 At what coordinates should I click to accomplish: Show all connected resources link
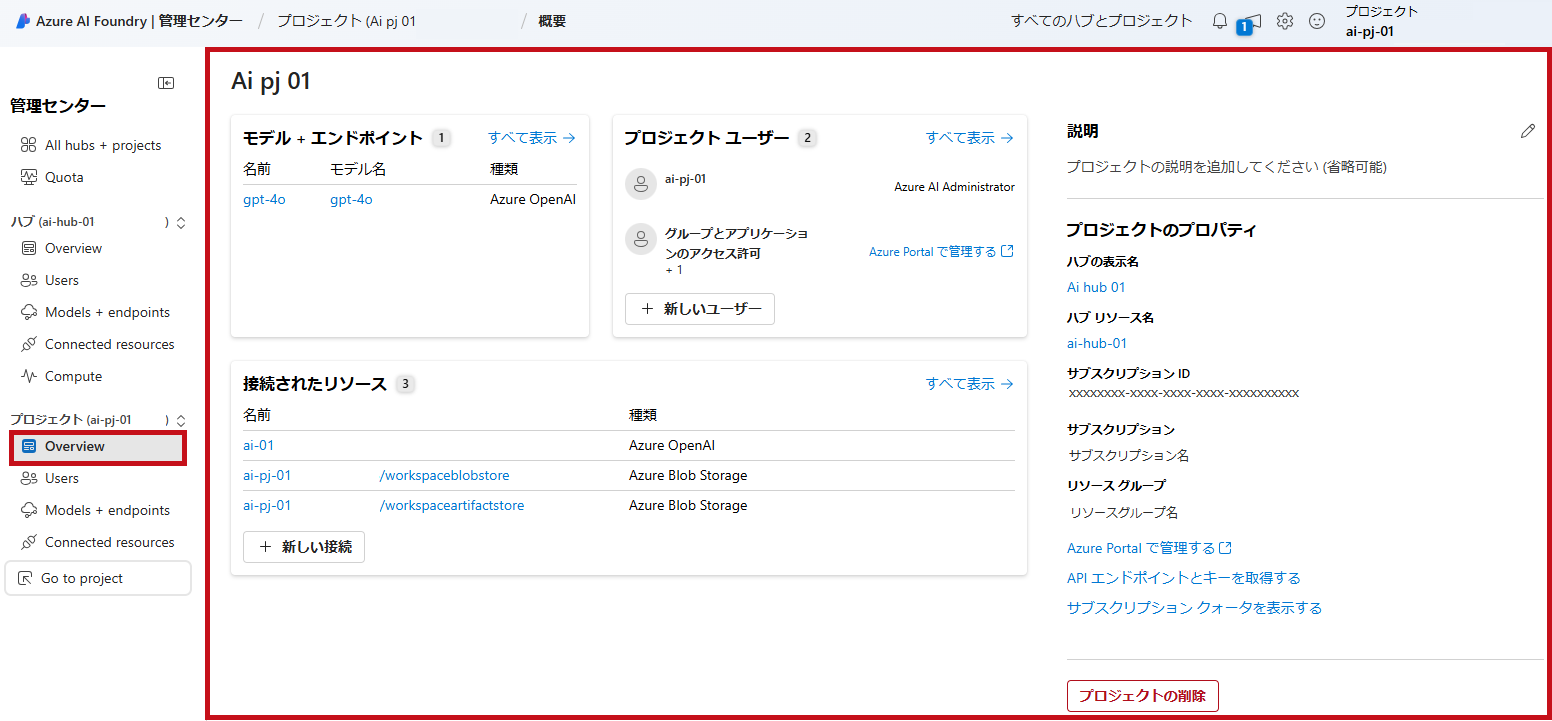tap(970, 384)
